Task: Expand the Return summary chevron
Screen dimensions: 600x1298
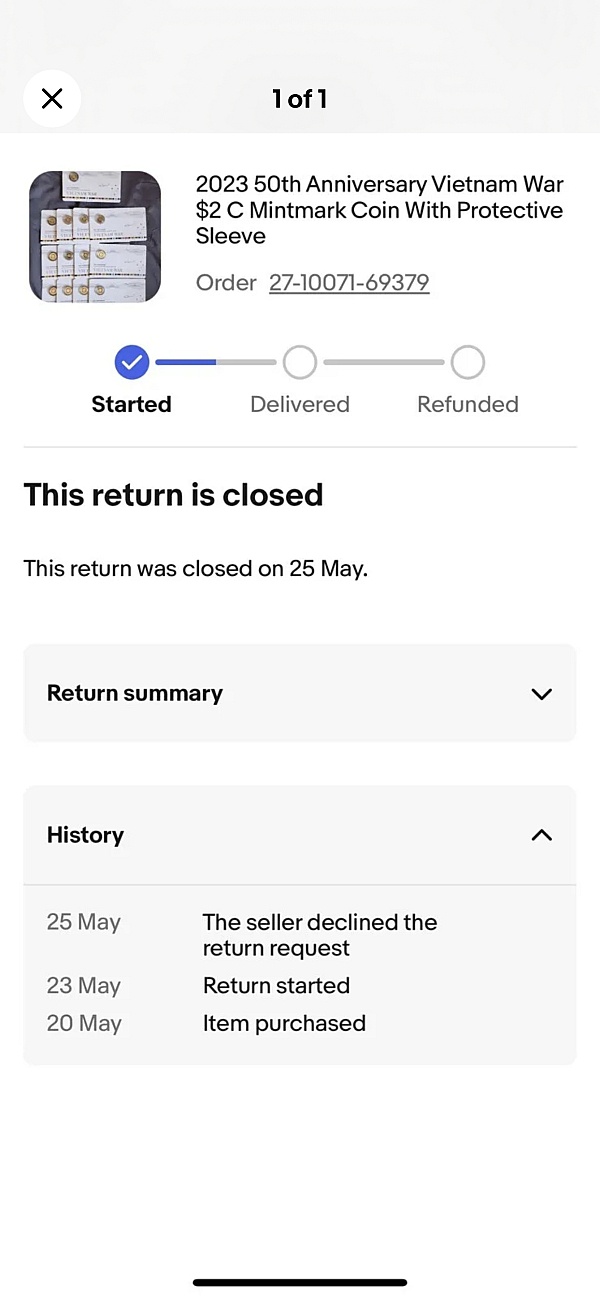Action: pos(541,694)
